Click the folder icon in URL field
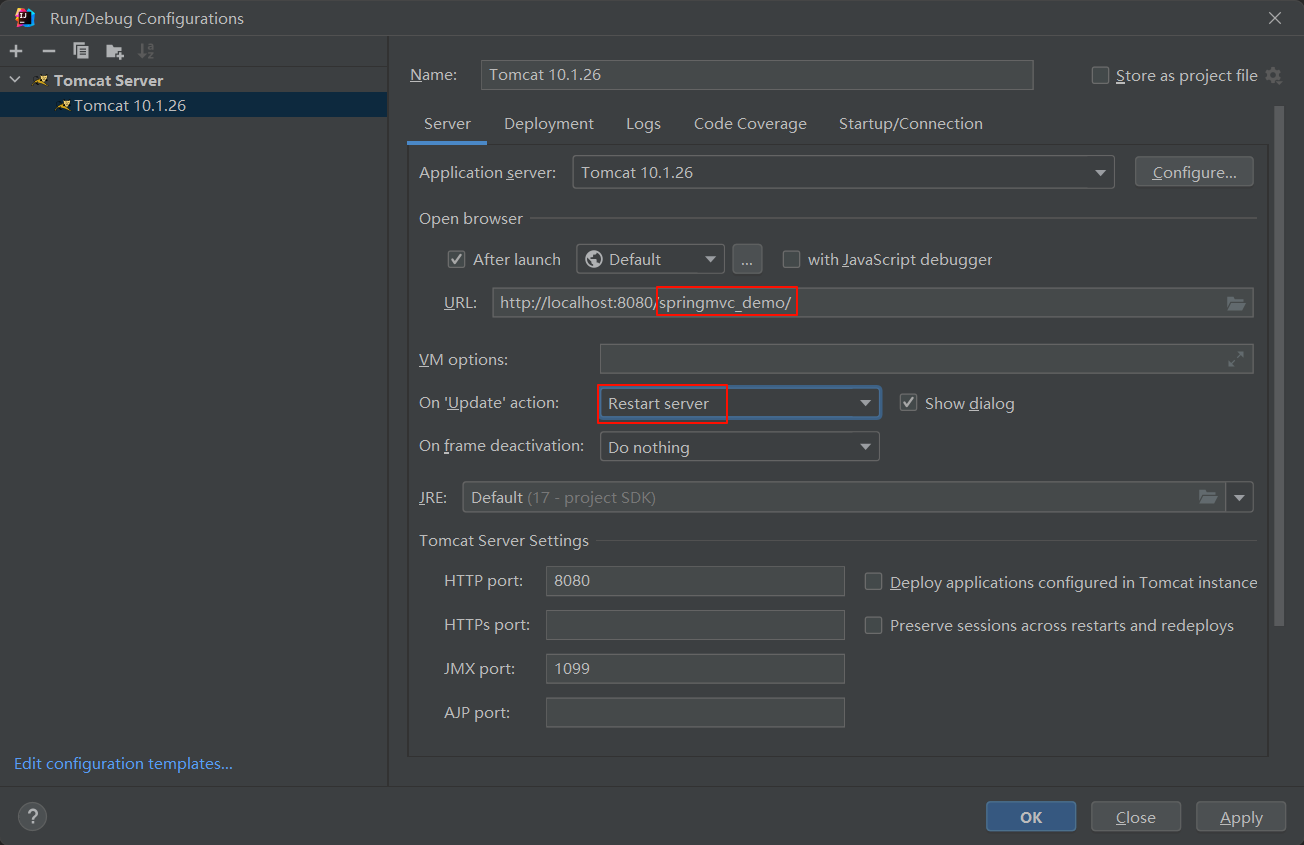1304x845 pixels. point(1236,303)
